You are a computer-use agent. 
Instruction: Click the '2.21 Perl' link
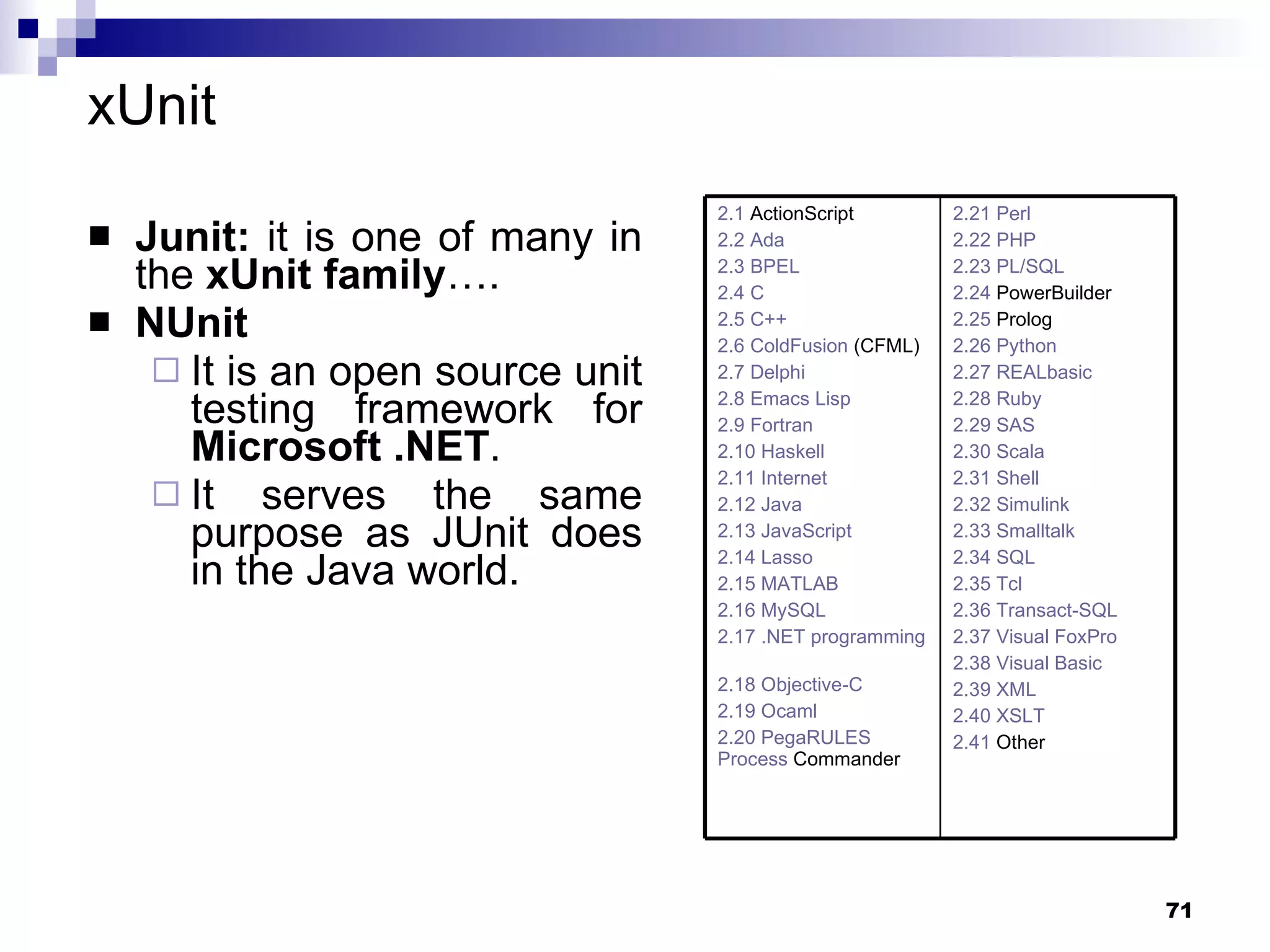click(992, 213)
